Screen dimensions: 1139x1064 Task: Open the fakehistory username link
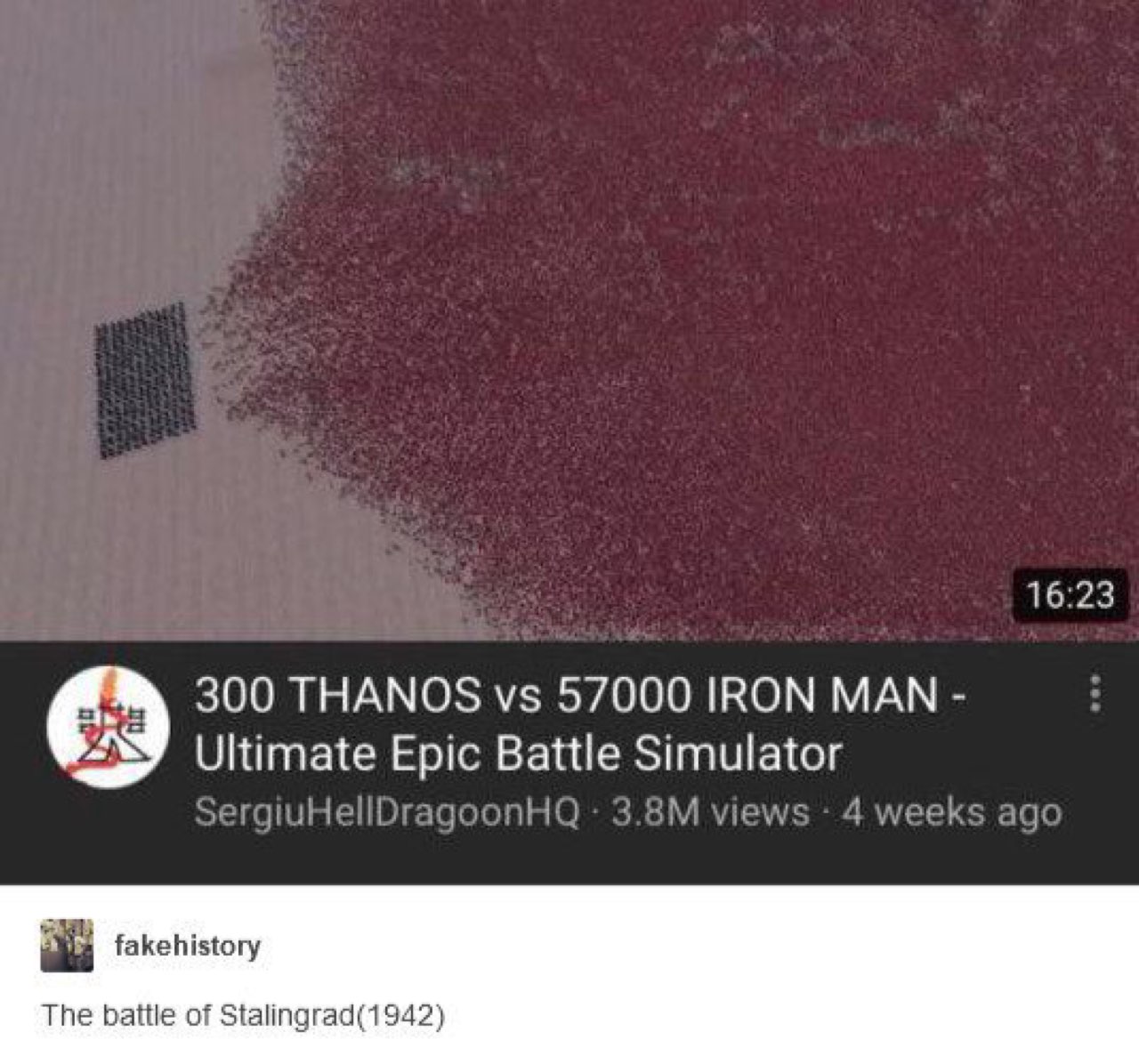[188, 945]
